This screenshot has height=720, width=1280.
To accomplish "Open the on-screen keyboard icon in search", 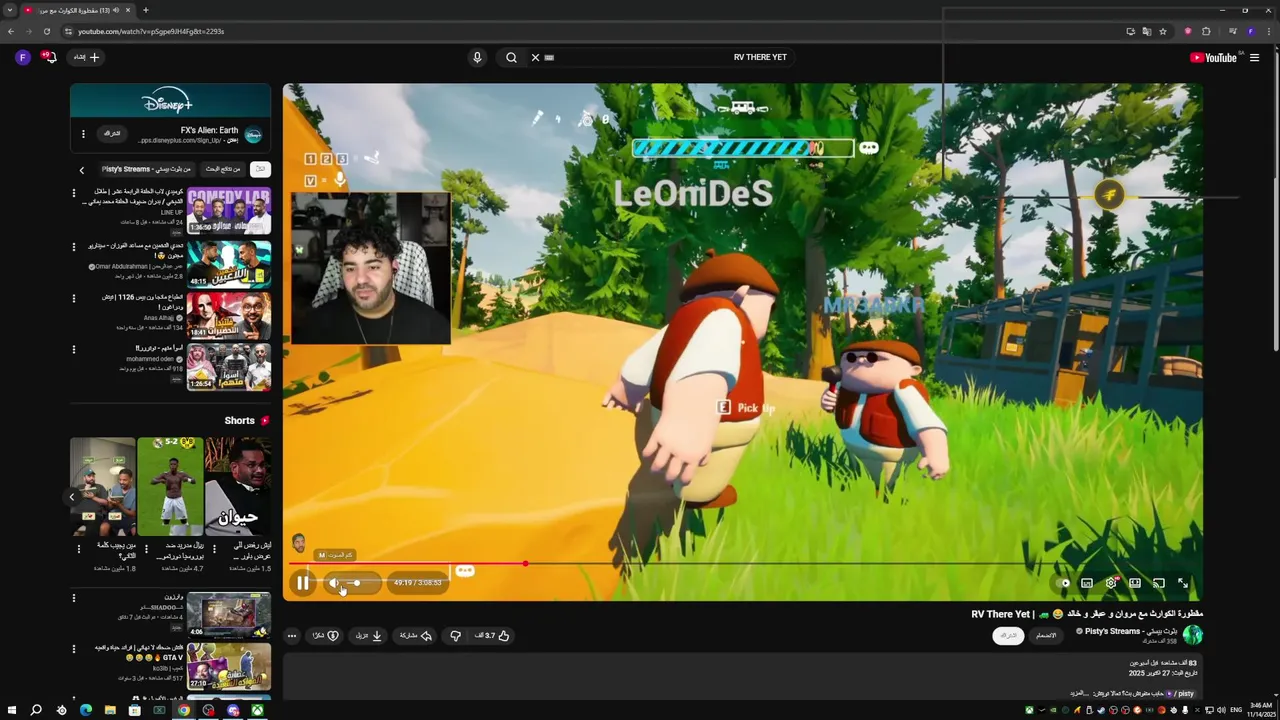I will pos(549,57).
